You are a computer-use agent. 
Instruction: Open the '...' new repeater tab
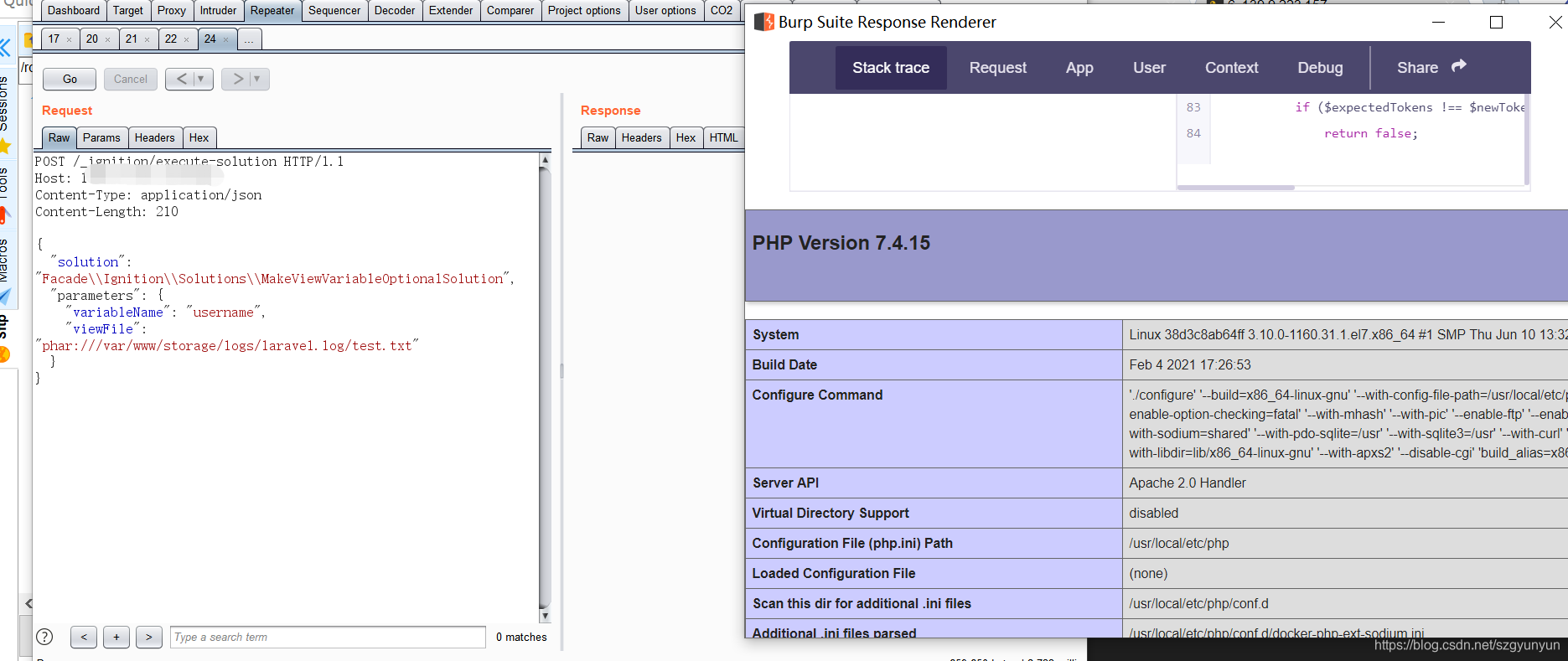click(250, 39)
